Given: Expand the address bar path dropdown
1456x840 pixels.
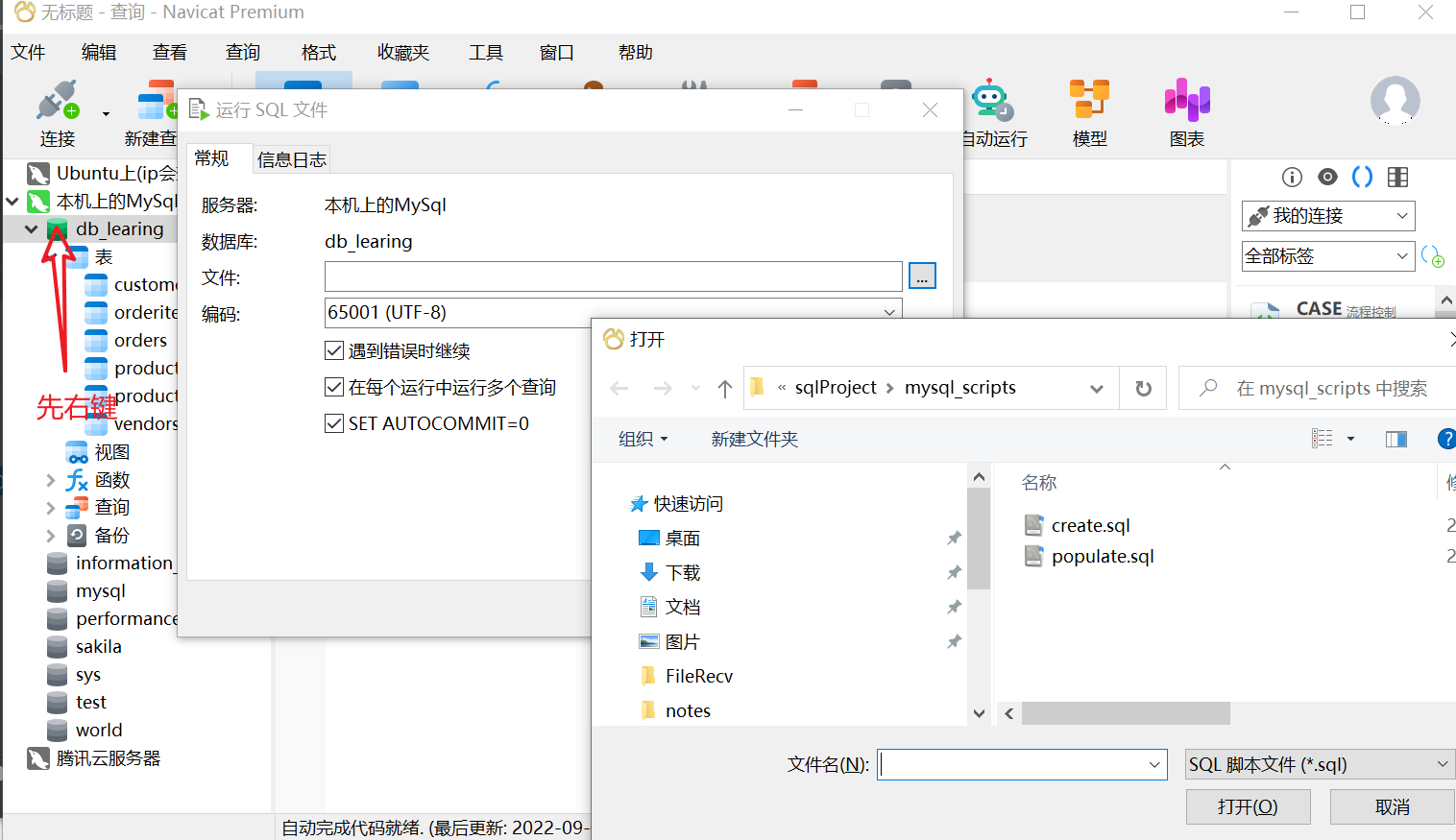Looking at the screenshot, I should point(1097,388).
